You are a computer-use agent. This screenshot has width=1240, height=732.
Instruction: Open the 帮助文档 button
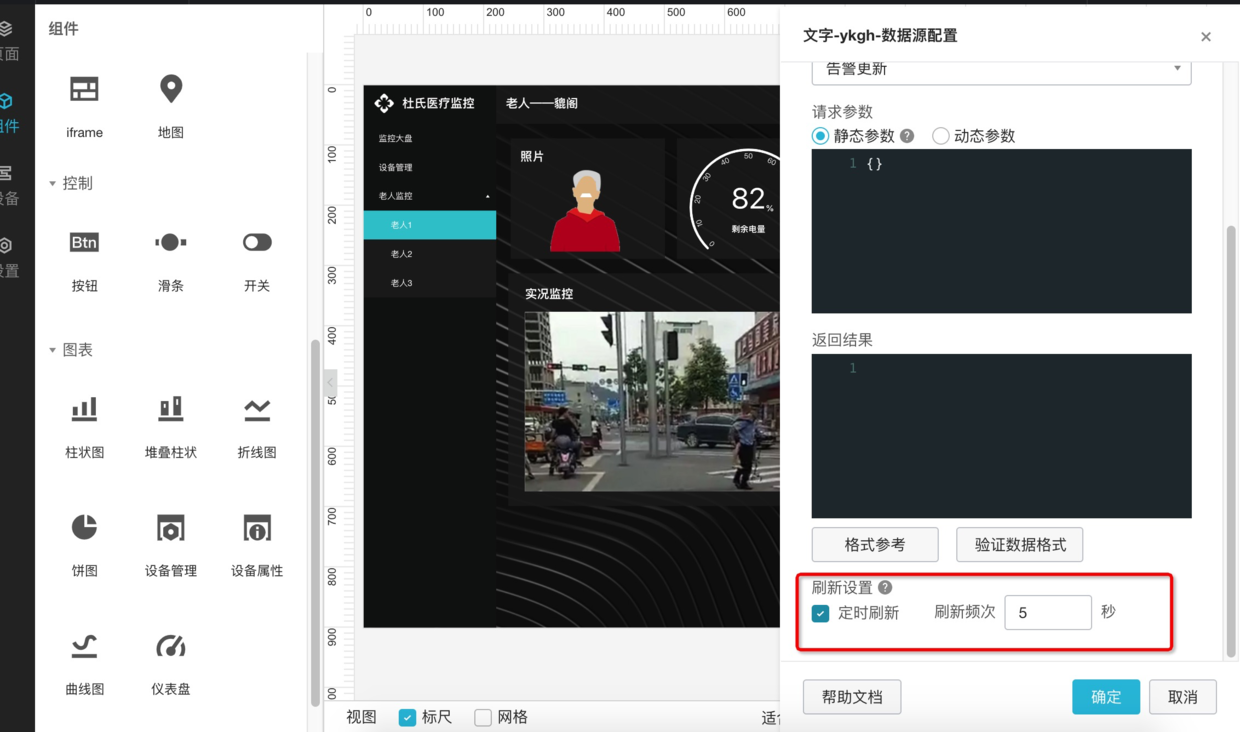[x=852, y=697]
